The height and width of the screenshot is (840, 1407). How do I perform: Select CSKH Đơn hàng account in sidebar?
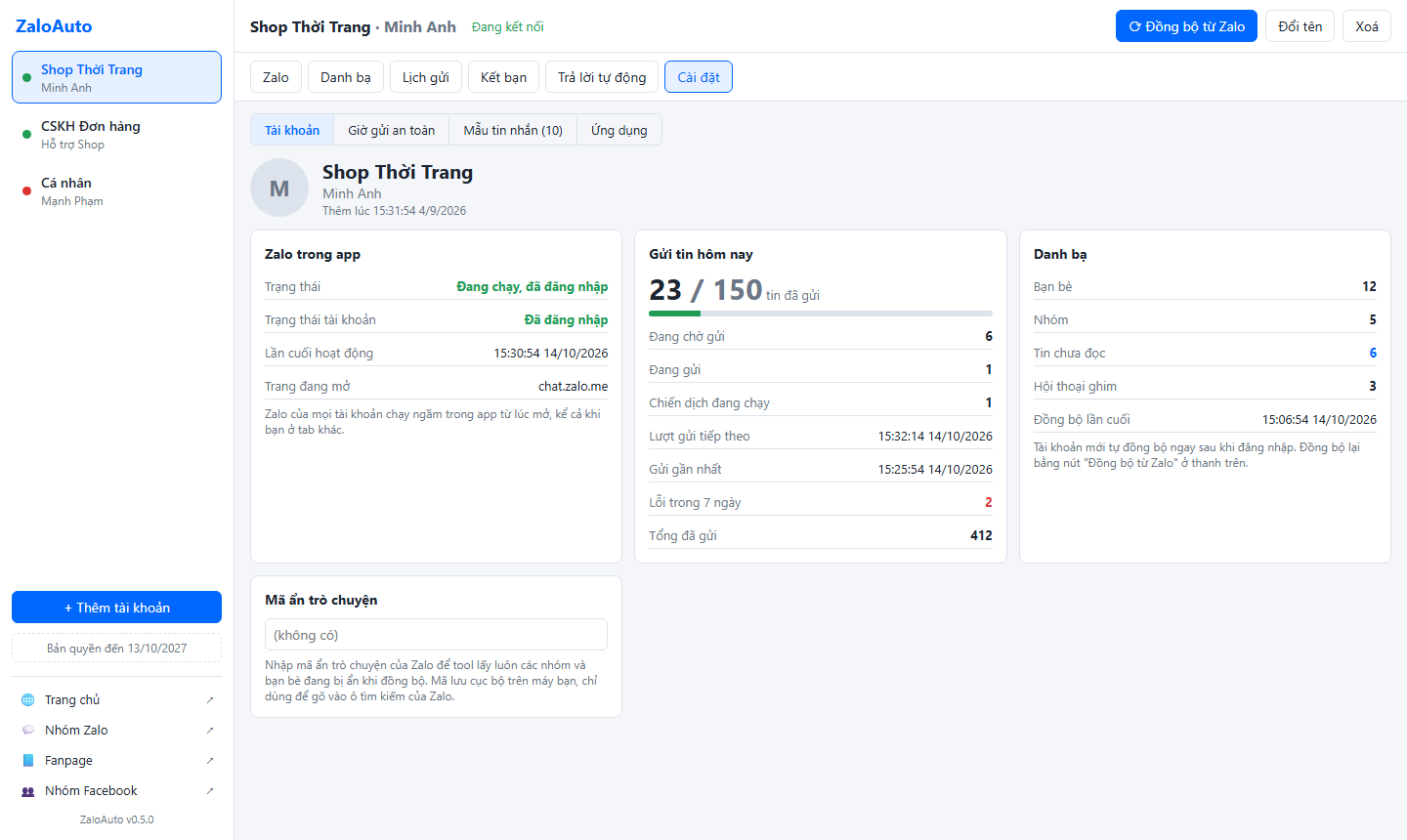[116, 135]
